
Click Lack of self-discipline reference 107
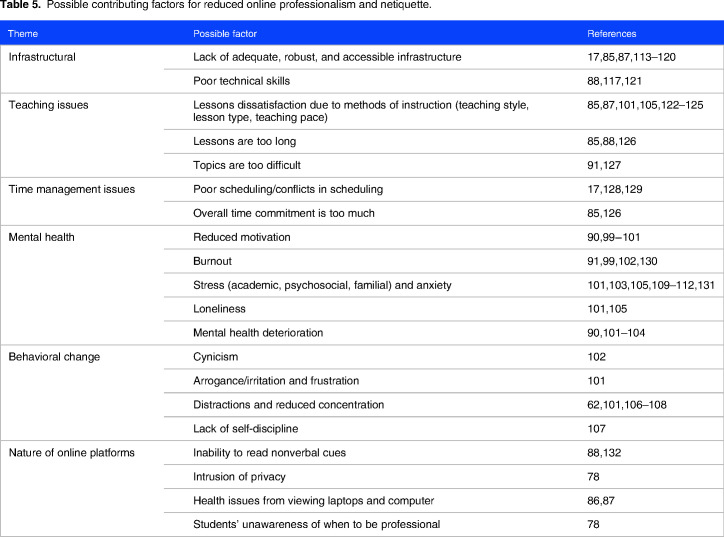point(596,429)
